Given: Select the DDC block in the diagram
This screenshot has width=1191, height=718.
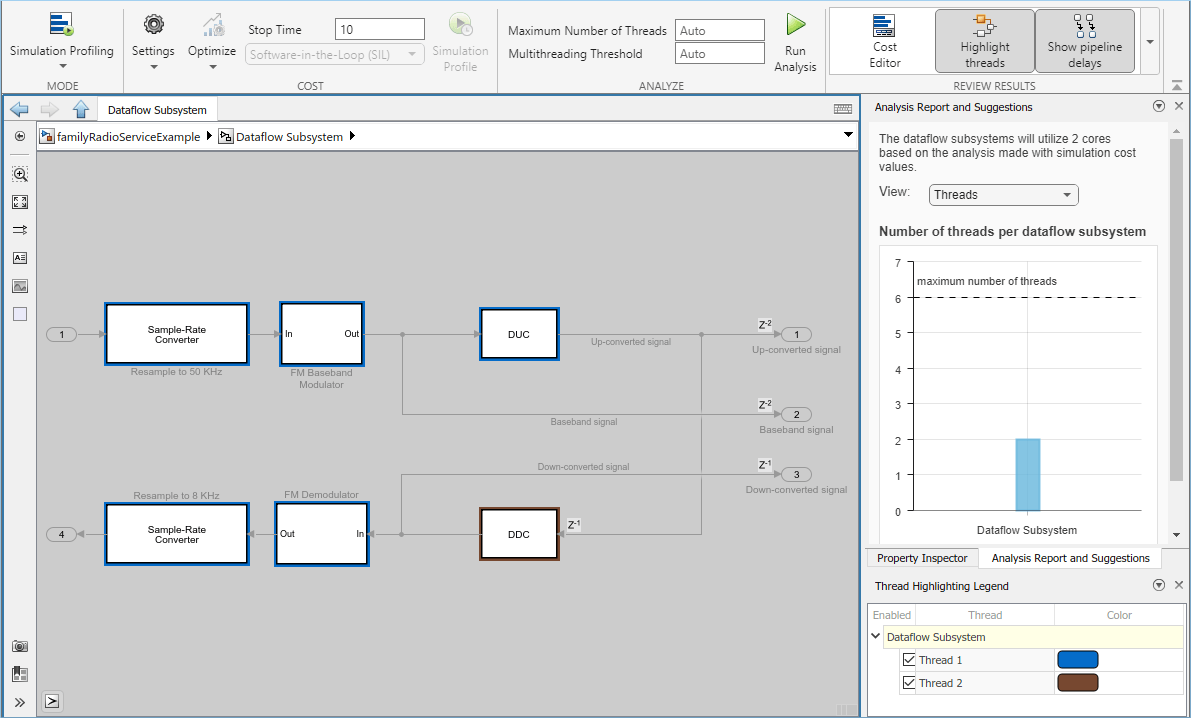Looking at the screenshot, I should pyautogui.click(x=520, y=534).
